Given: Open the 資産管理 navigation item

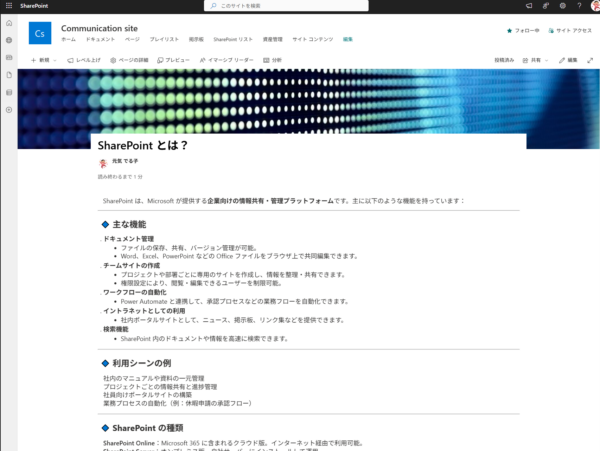Looking at the screenshot, I should click(x=272, y=39).
